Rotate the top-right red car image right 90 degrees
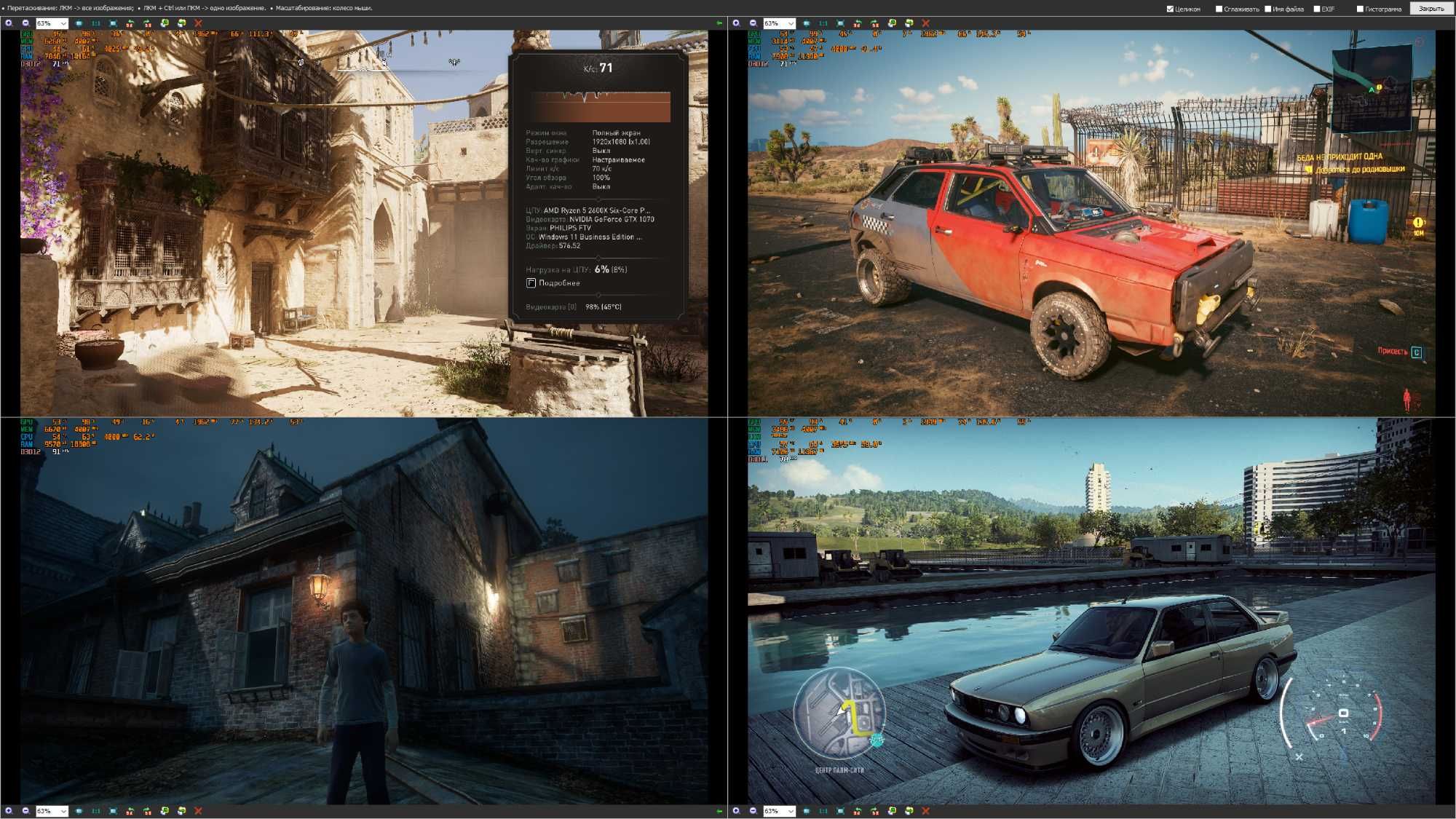This screenshot has height=819, width=1456. pos(874,23)
